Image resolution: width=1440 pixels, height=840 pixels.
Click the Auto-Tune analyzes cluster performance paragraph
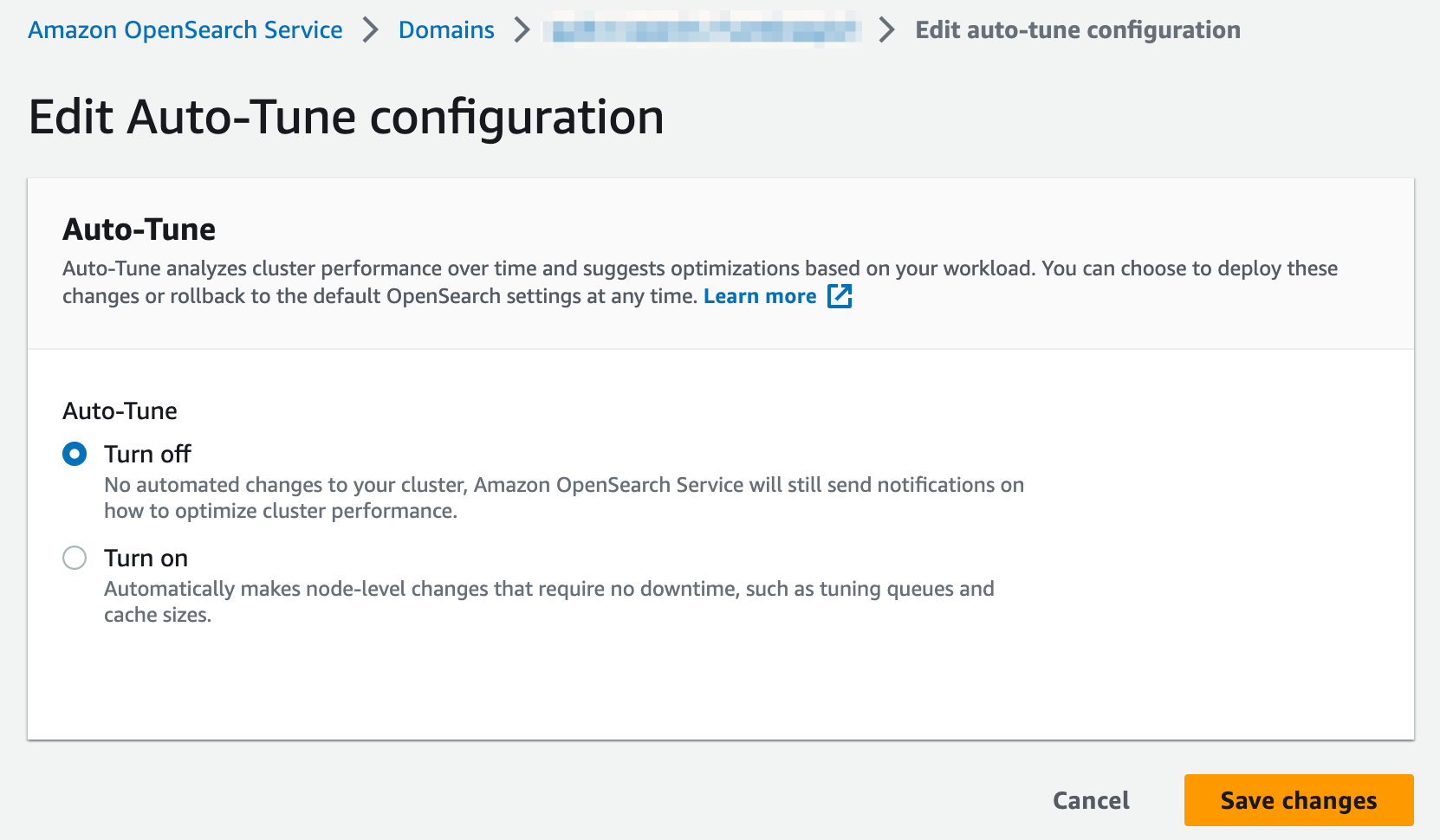700,282
